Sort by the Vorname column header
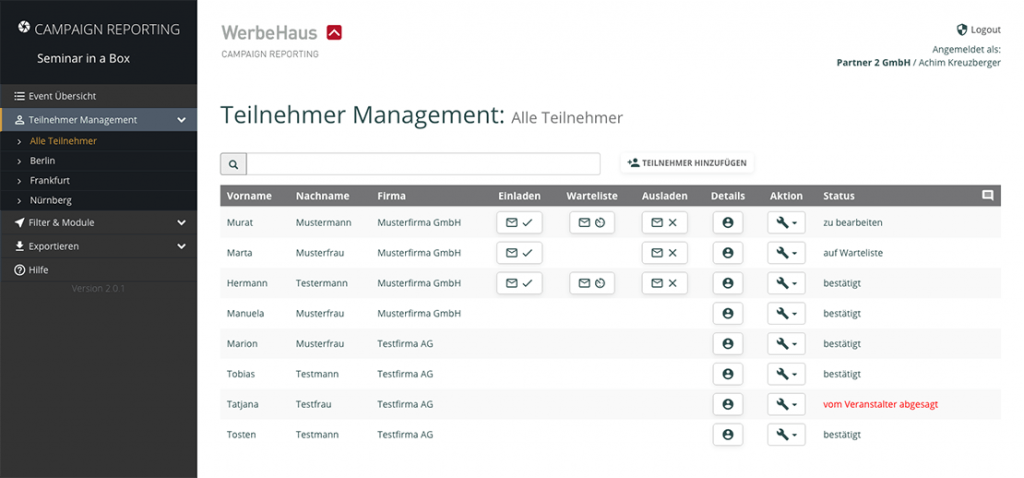This screenshot has width=1024, height=478. click(x=249, y=196)
